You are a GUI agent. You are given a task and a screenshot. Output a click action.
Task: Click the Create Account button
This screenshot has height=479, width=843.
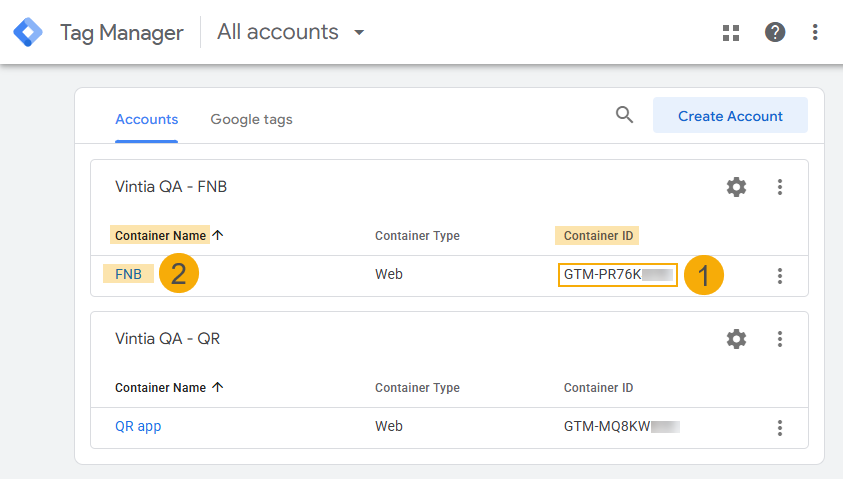(730, 116)
